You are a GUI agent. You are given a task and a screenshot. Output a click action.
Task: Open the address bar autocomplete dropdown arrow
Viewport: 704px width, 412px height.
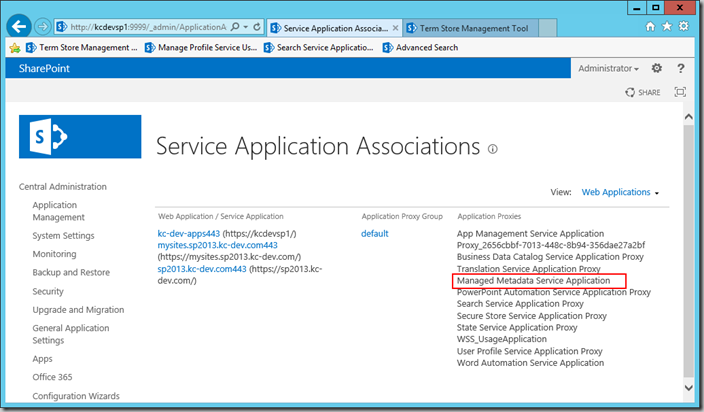(x=246, y=27)
